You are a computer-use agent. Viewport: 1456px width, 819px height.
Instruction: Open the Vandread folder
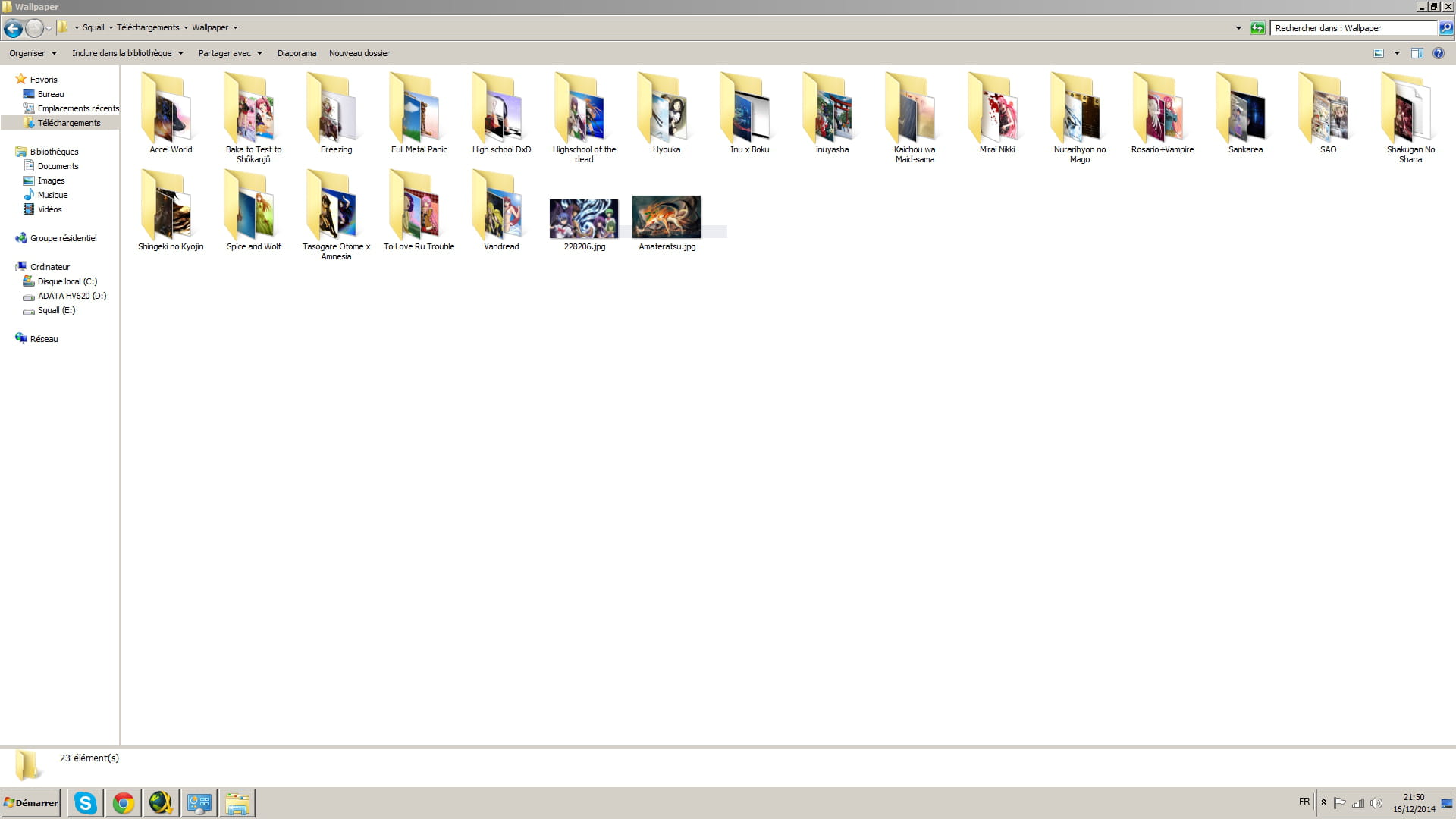[x=501, y=211]
